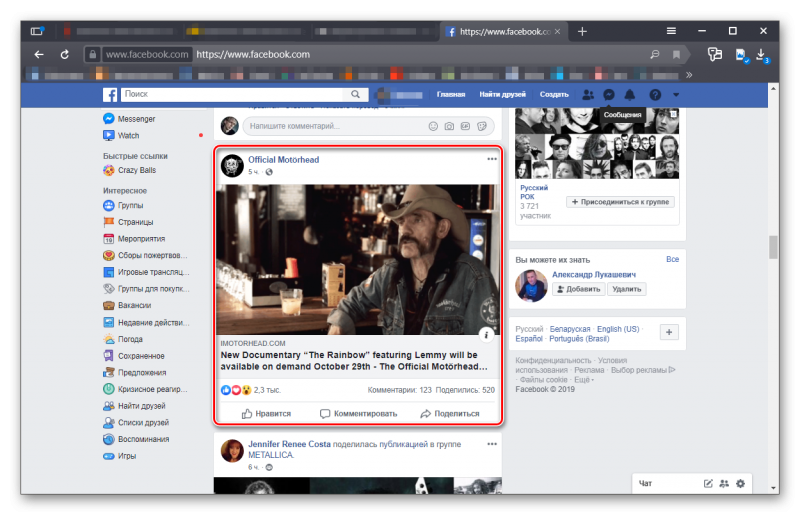Image resolution: width=800 pixels, height=515 pixels.
Task: Click Все in people you may know
Action: [x=672, y=259]
